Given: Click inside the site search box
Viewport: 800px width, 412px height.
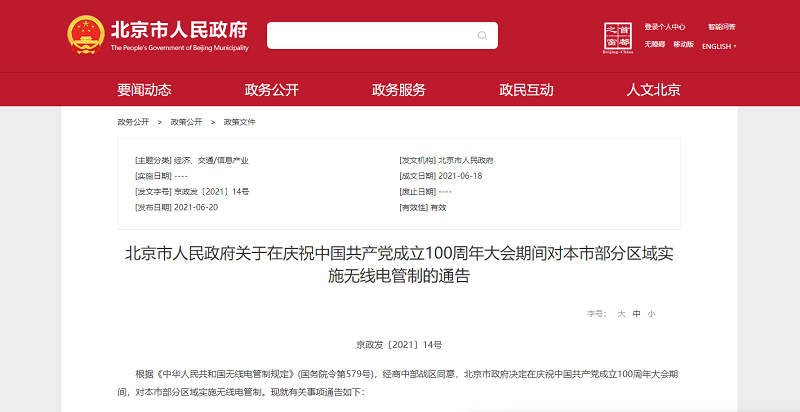Looking at the screenshot, I should (x=382, y=35).
